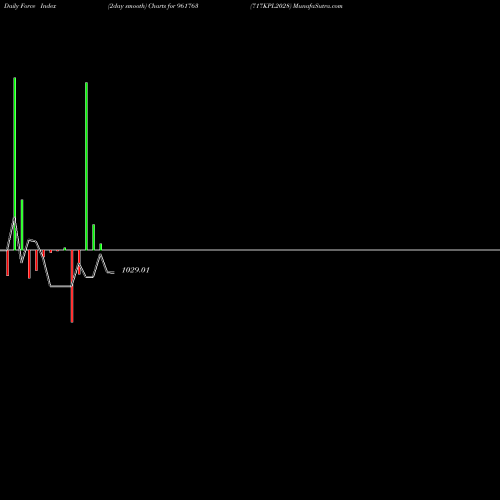Click the 1029.01 value label

[x=136, y=270]
